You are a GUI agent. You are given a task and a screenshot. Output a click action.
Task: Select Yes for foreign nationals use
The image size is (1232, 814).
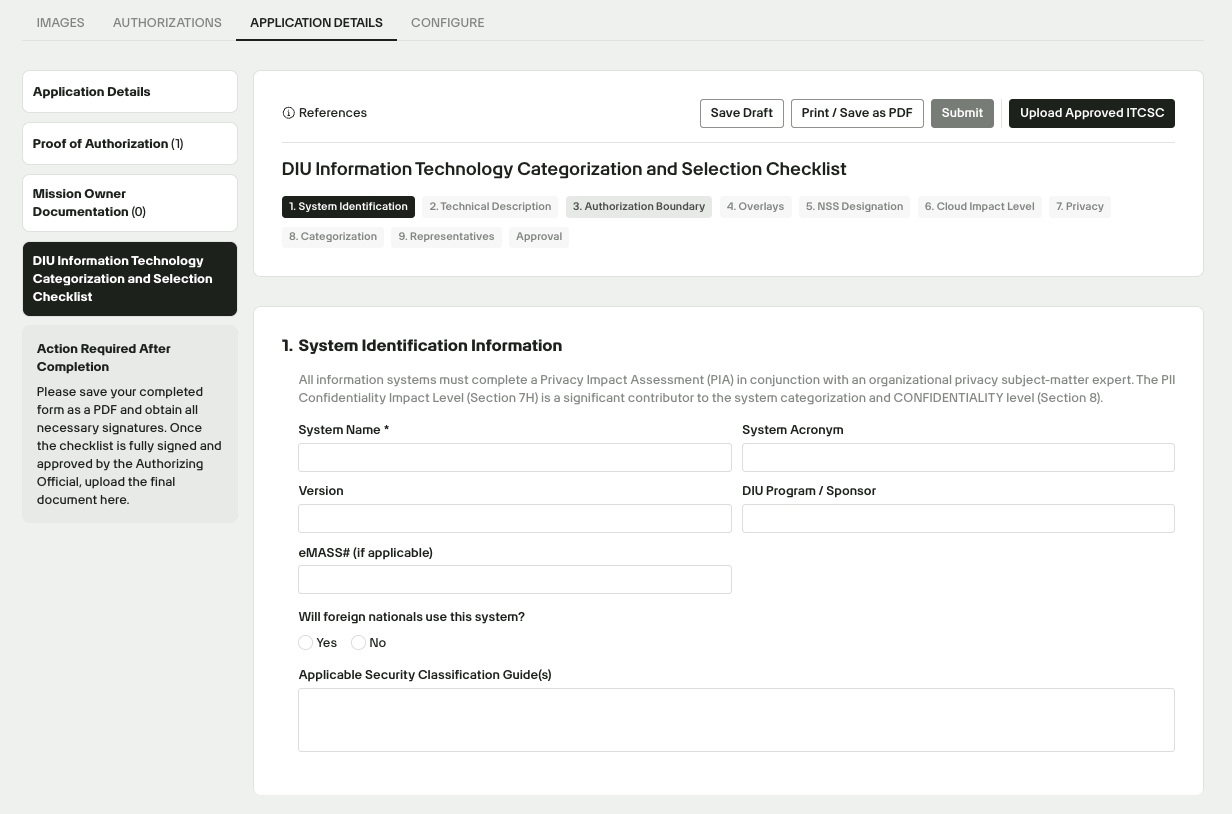pyautogui.click(x=305, y=642)
